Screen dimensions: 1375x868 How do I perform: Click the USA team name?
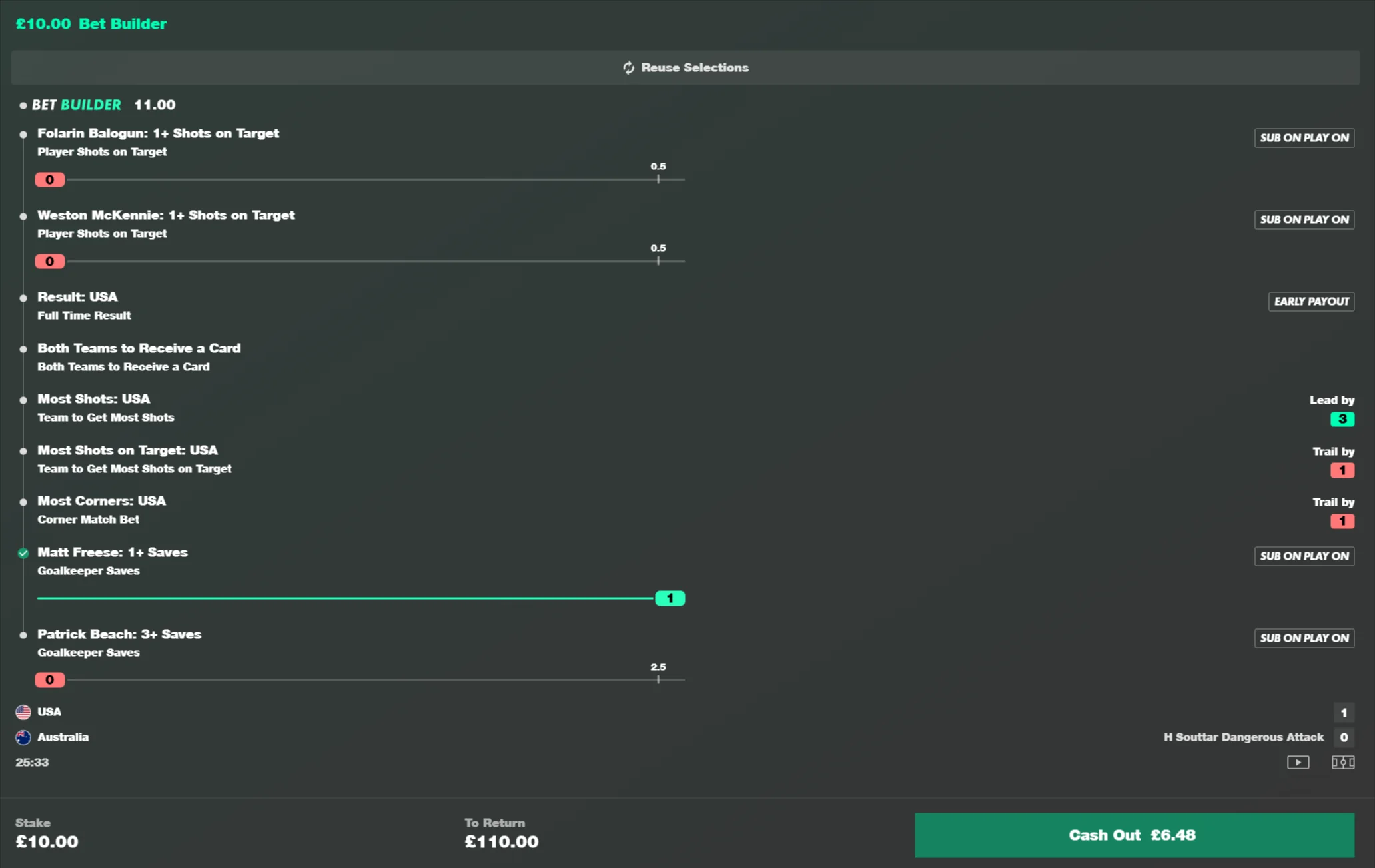point(49,712)
